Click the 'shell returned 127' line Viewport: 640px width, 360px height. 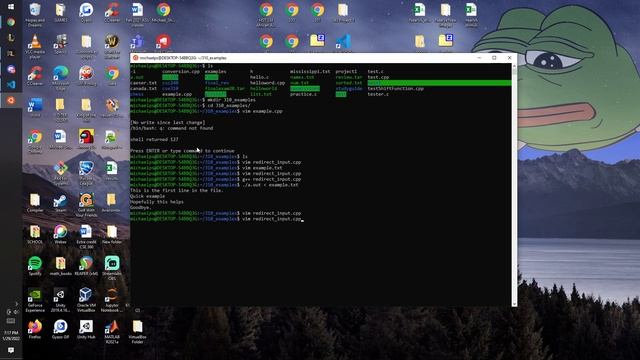(154, 140)
